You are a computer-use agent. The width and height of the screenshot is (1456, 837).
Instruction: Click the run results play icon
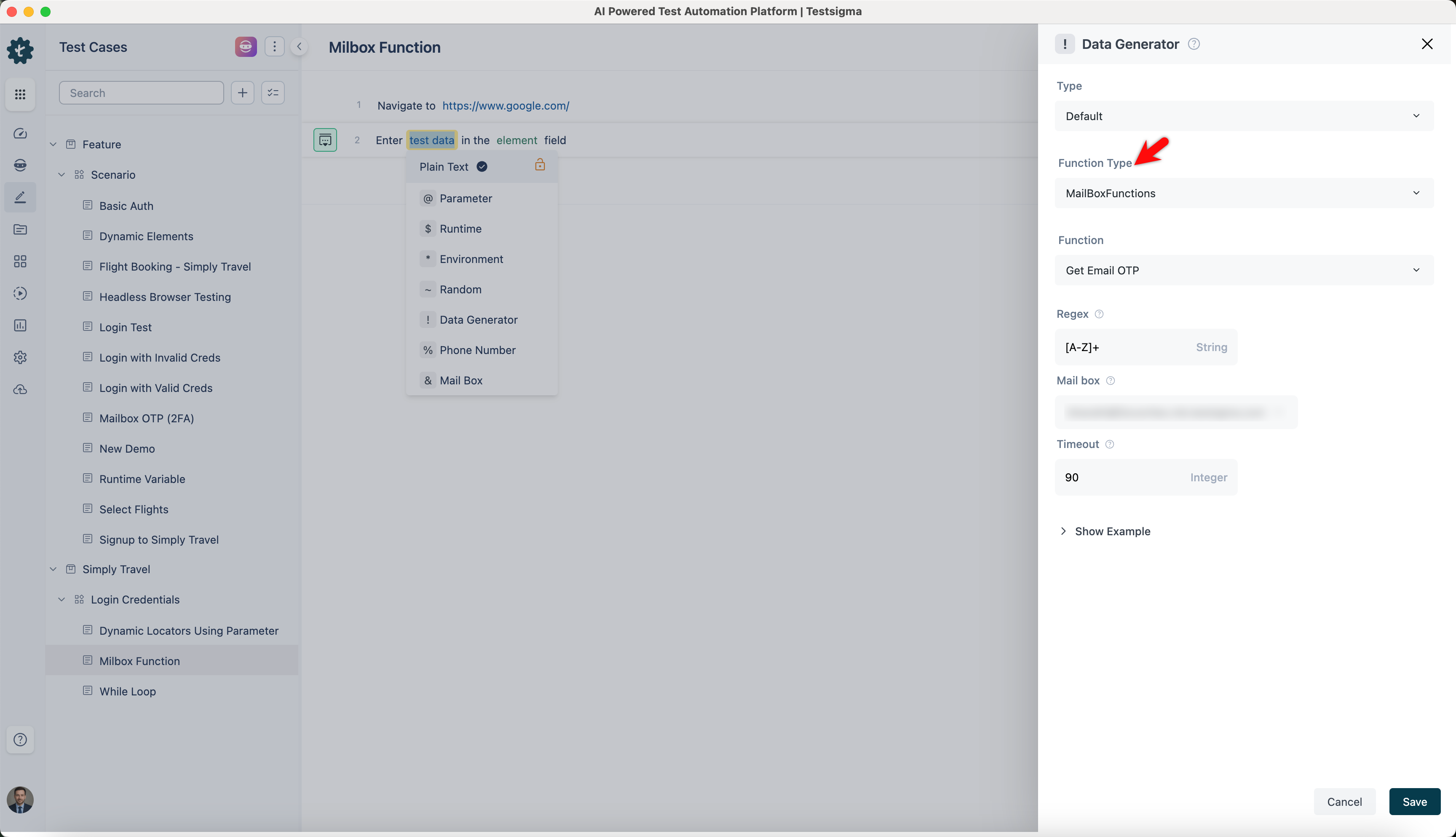(20, 293)
